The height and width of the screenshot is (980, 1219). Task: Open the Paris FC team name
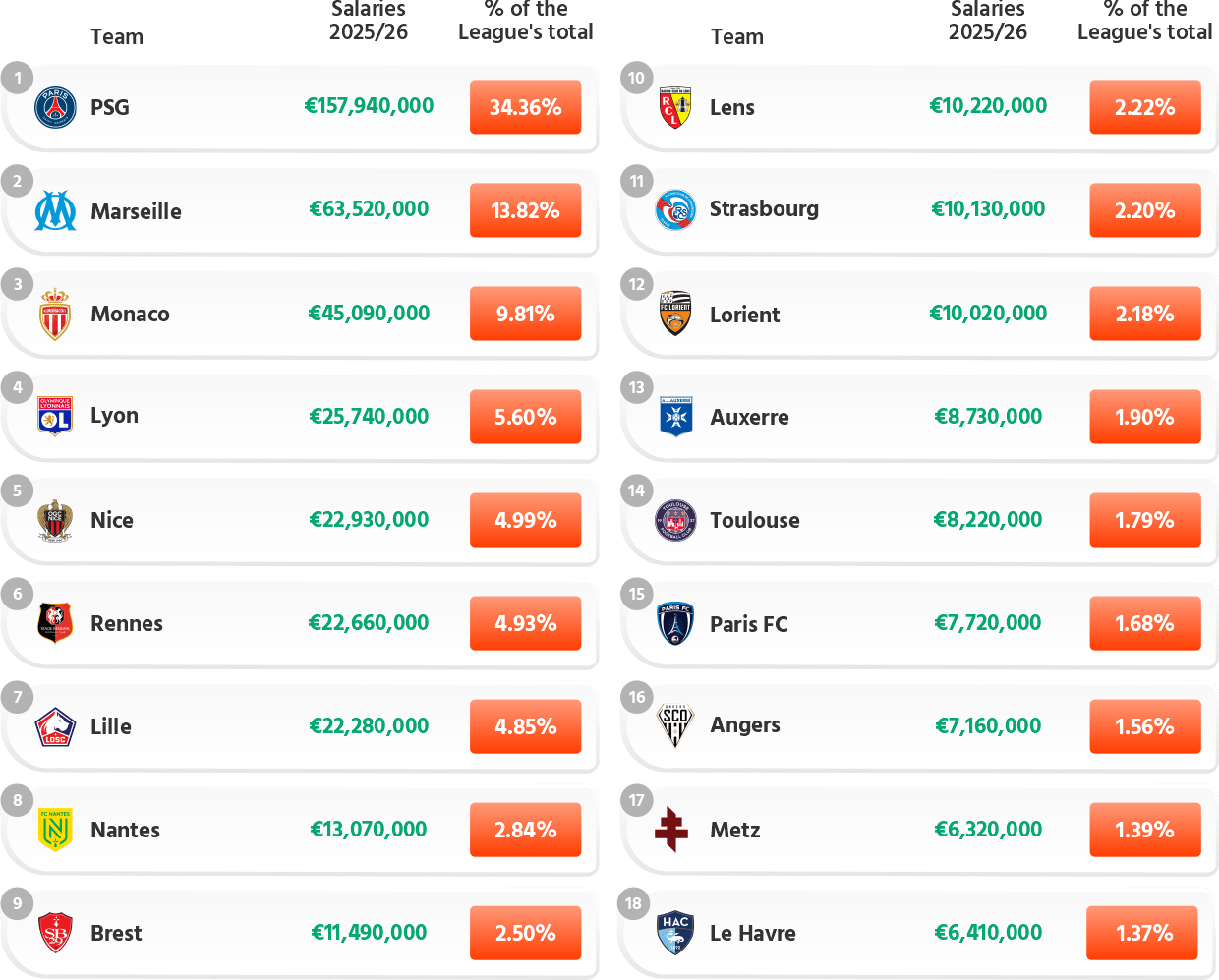pos(749,624)
